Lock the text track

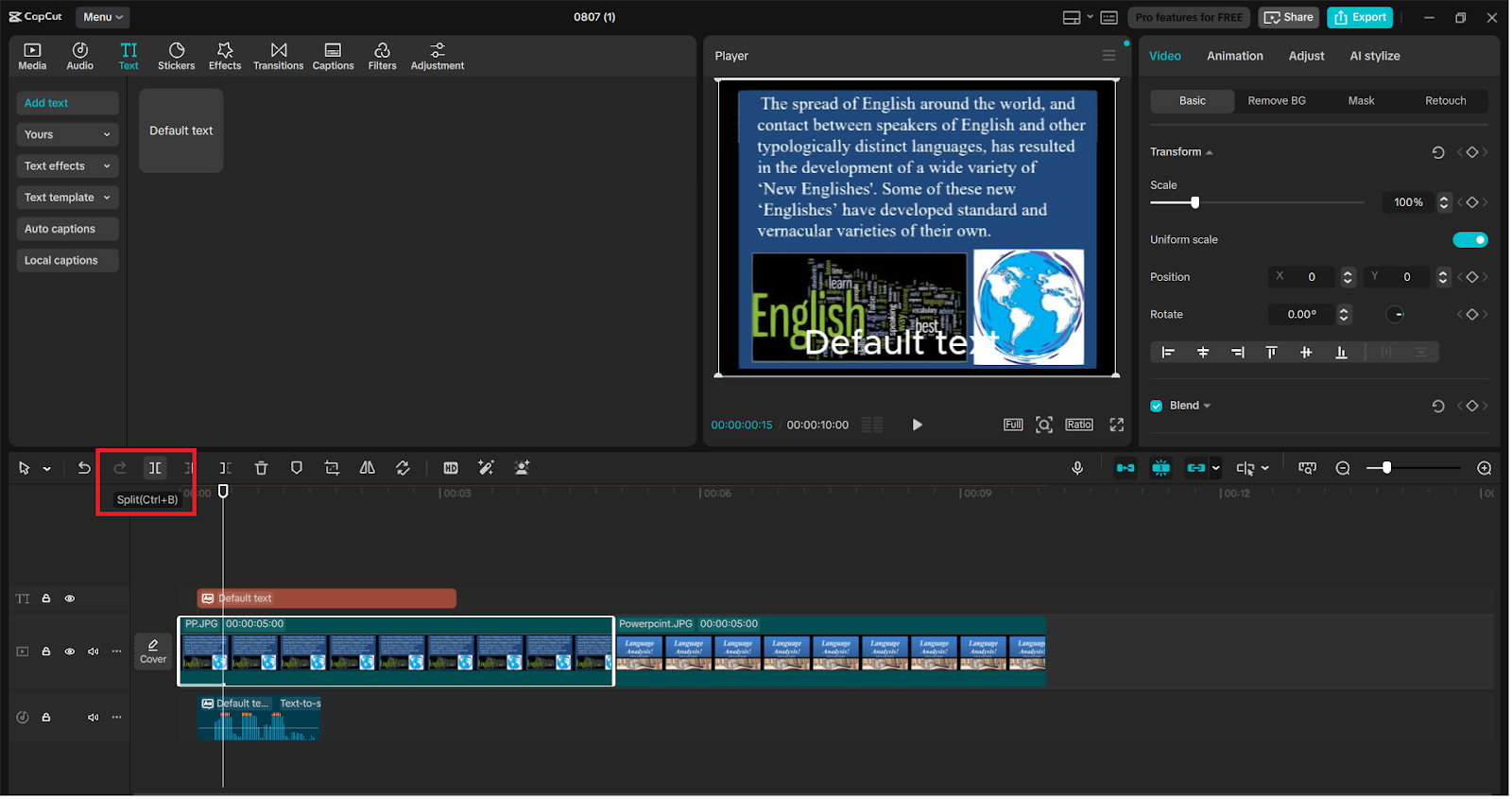(x=46, y=599)
